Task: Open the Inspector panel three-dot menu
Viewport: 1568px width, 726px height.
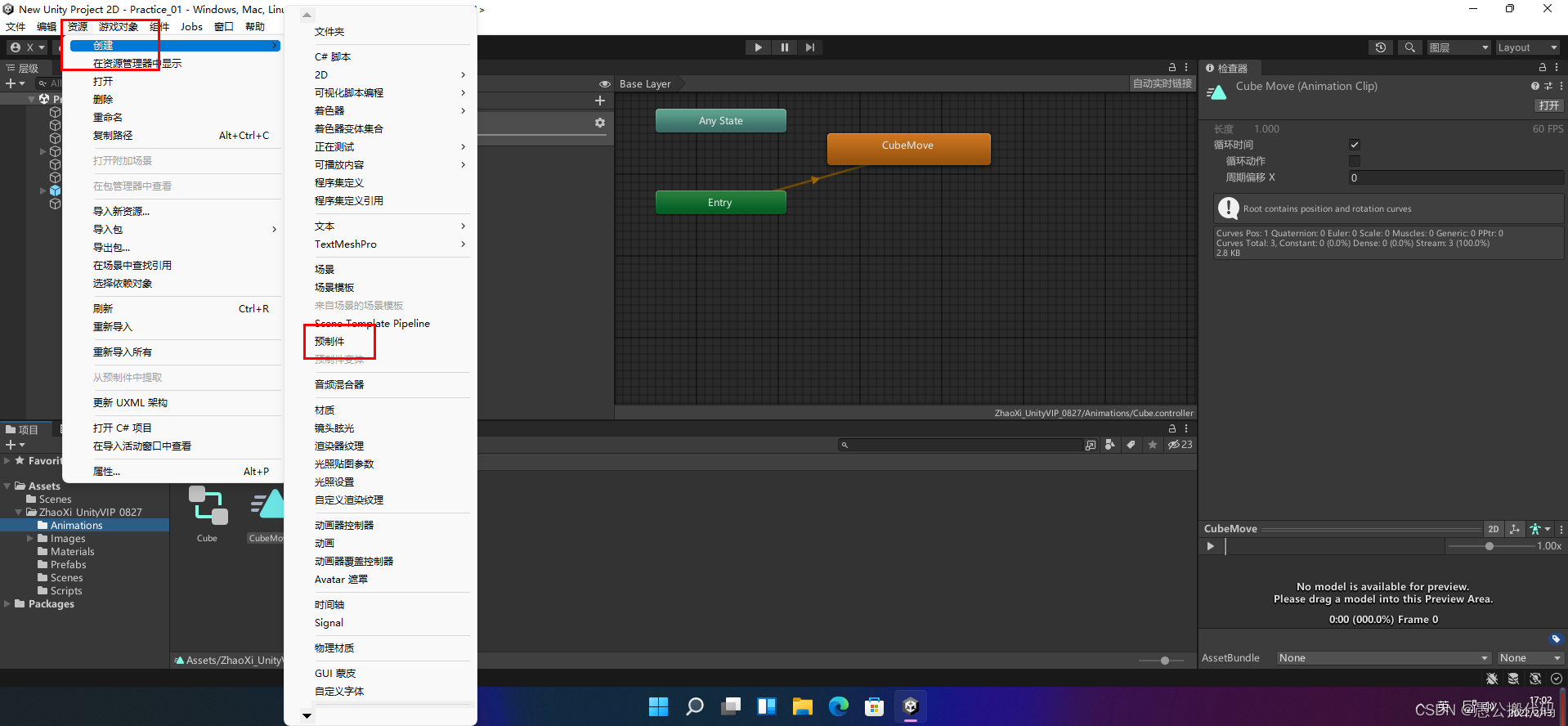Action: pyautogui.click(x=1556, y=68)
